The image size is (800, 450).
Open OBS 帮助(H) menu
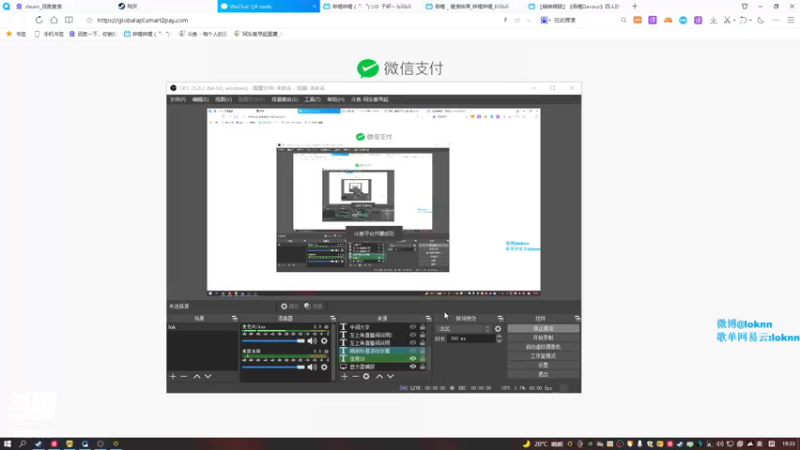coord(335,99)
